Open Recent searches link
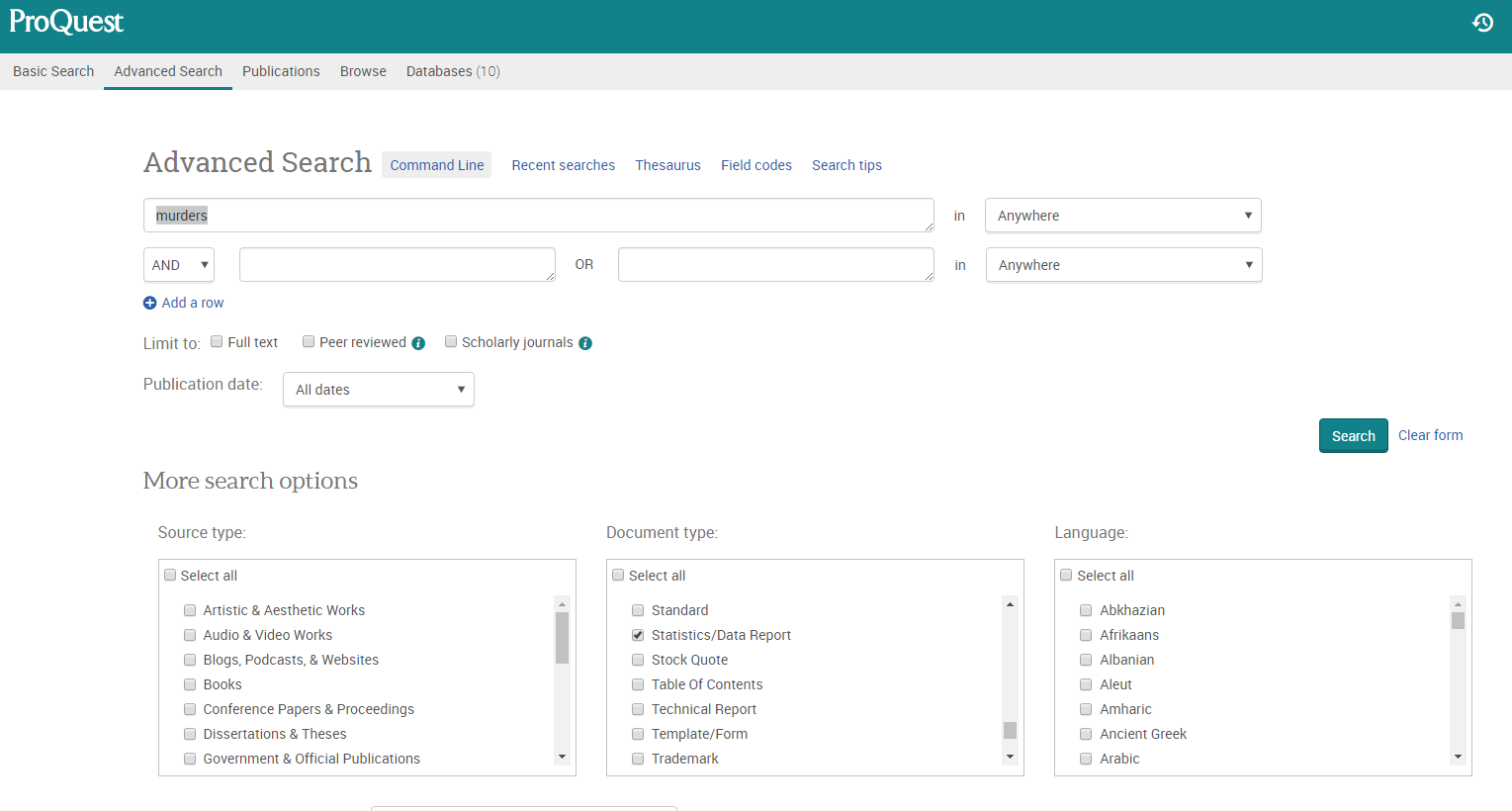The image size is (1512, 811). click(563, 165)
